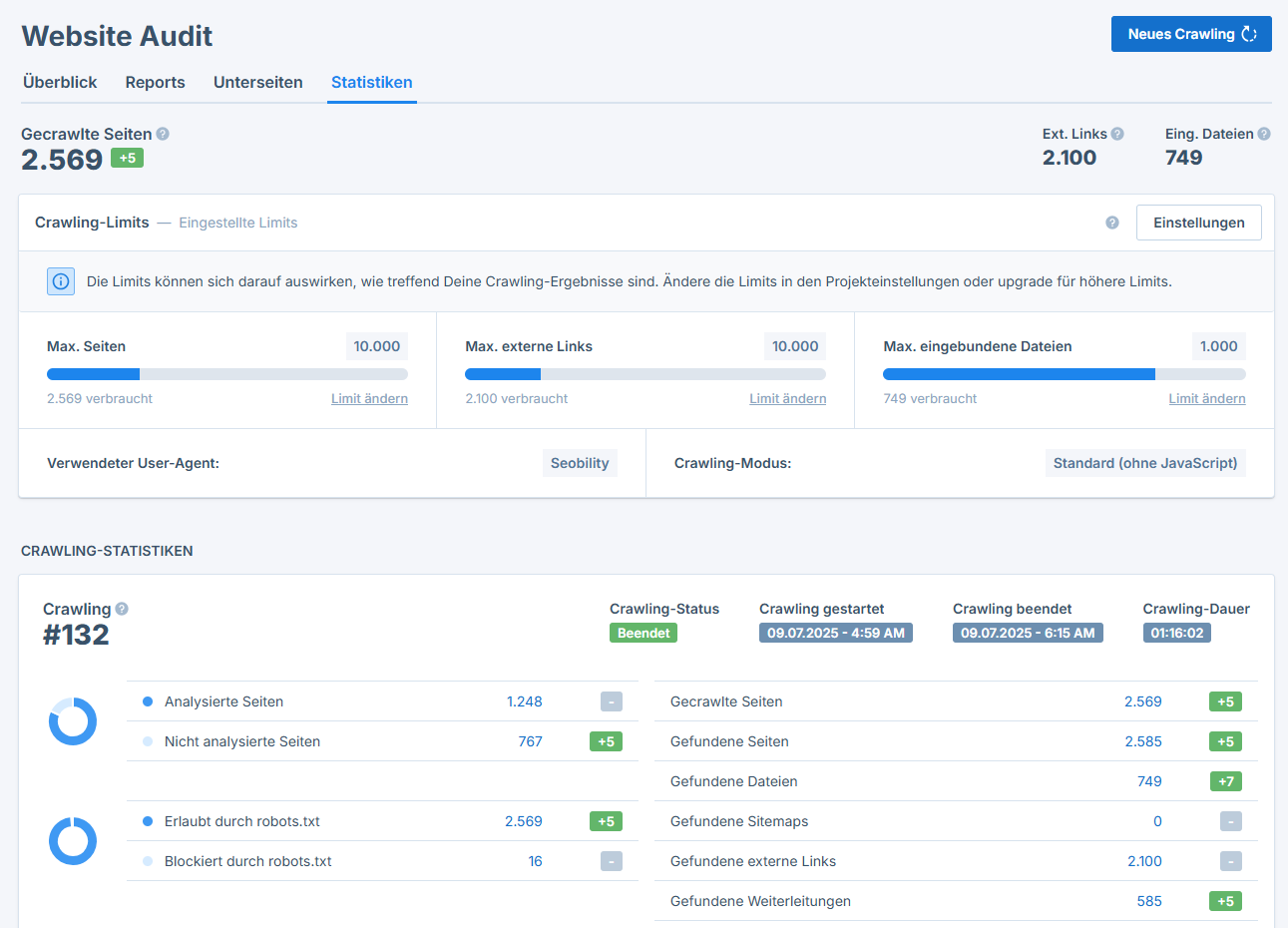Start a new crawl with Neues Crawling

(1191, 34)
